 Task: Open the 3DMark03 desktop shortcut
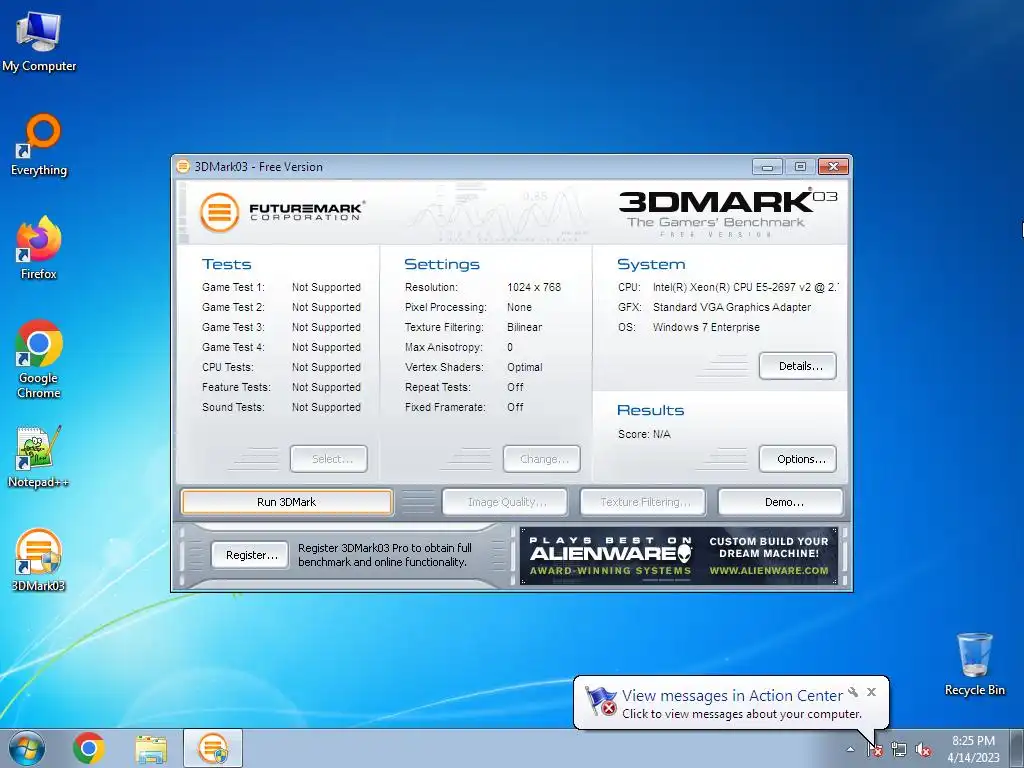pos(39,560)
